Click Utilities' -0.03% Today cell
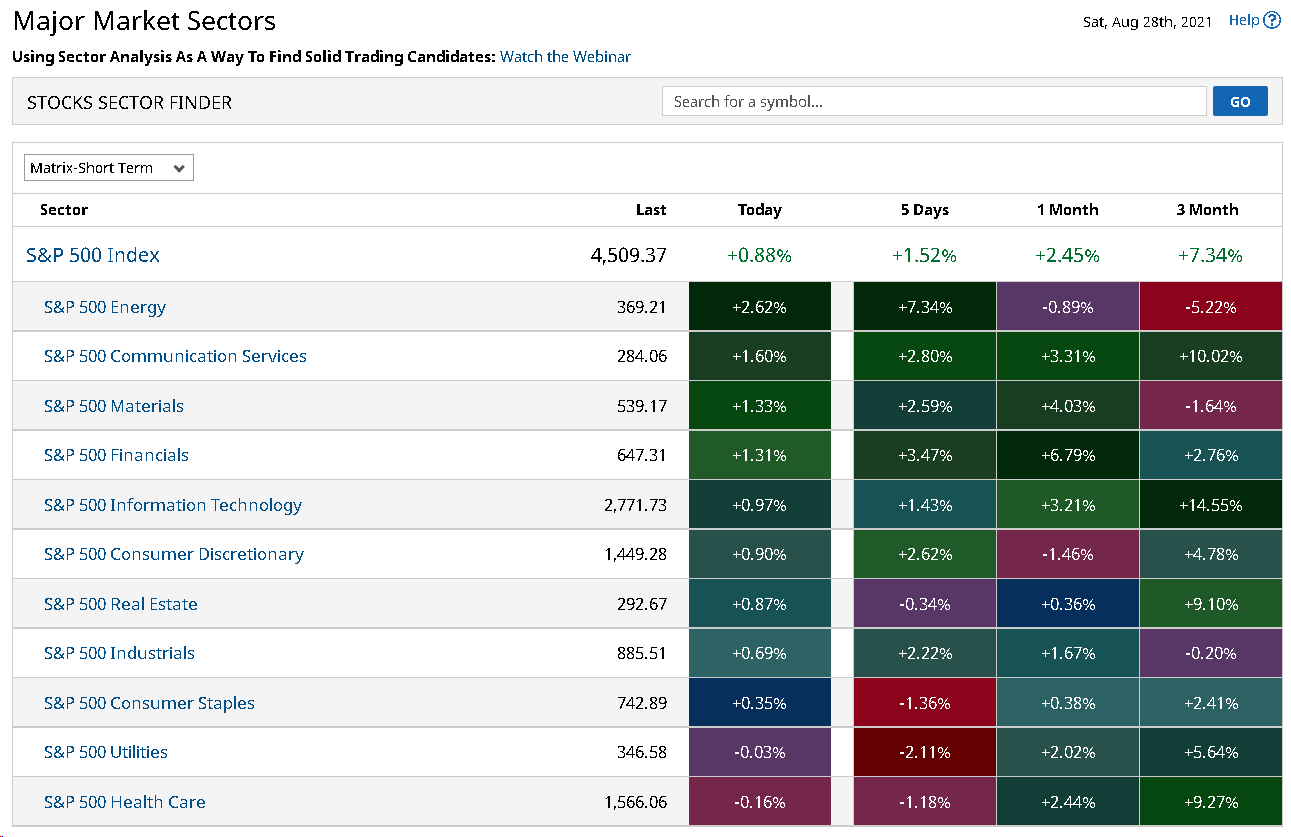Screen dimensions: 1291x837 coord(760,752)
